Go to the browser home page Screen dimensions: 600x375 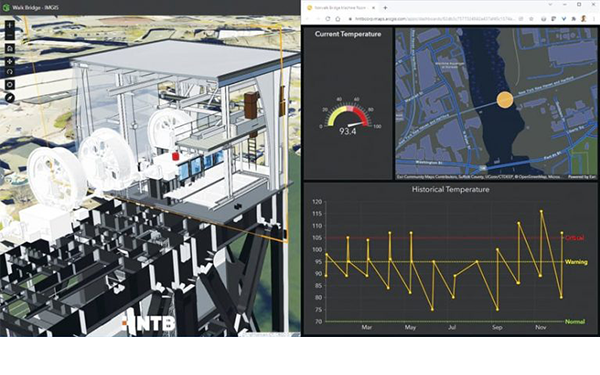click(338, 19)
